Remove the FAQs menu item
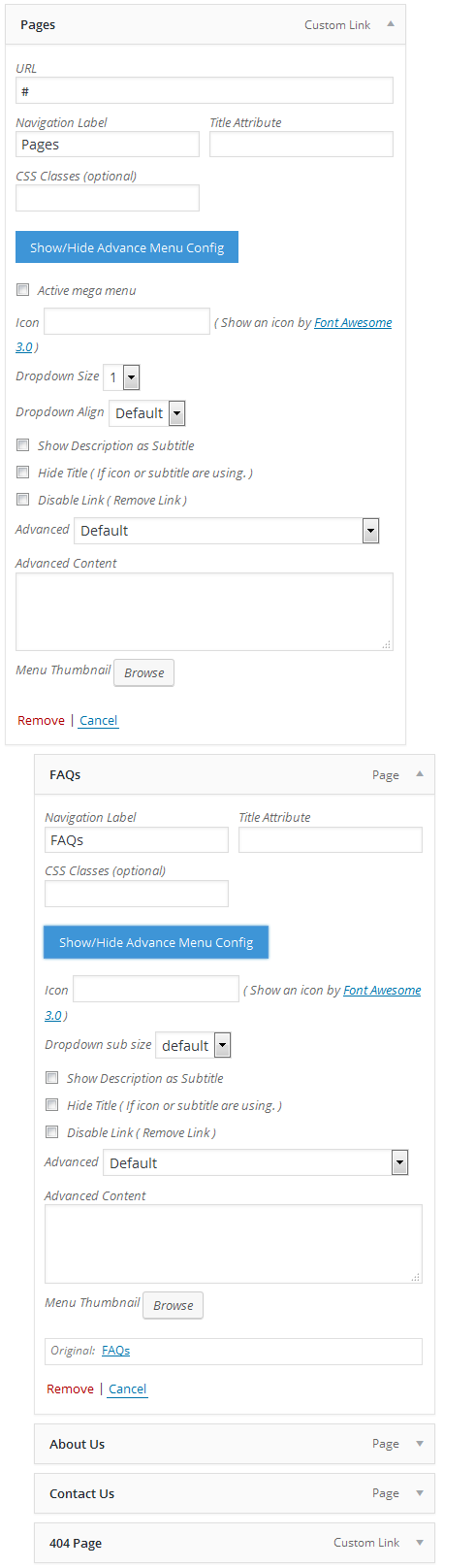Image resolution: width=475 pixels, height=1568 pixels. pos(70,1389)
